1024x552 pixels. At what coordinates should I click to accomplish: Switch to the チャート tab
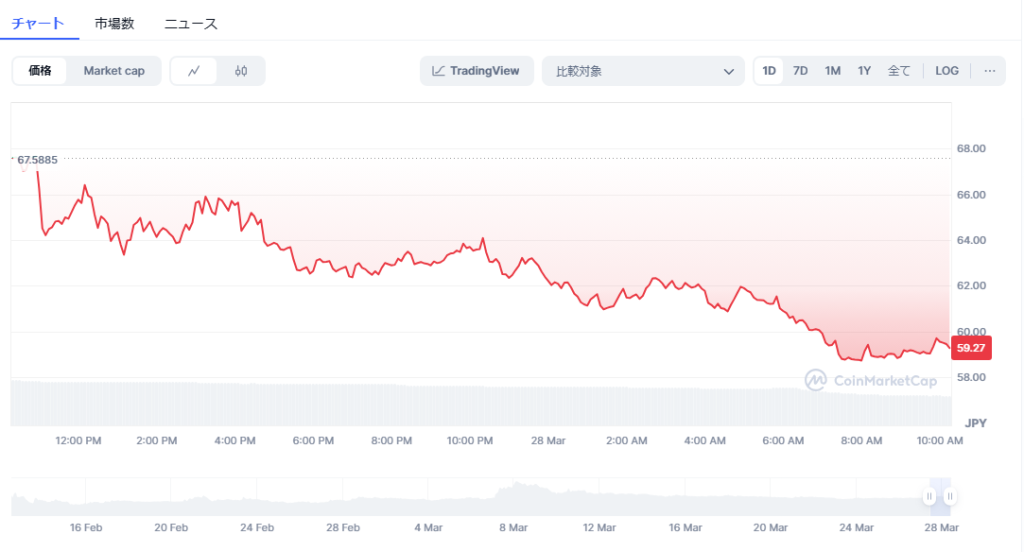pos(38,23)
